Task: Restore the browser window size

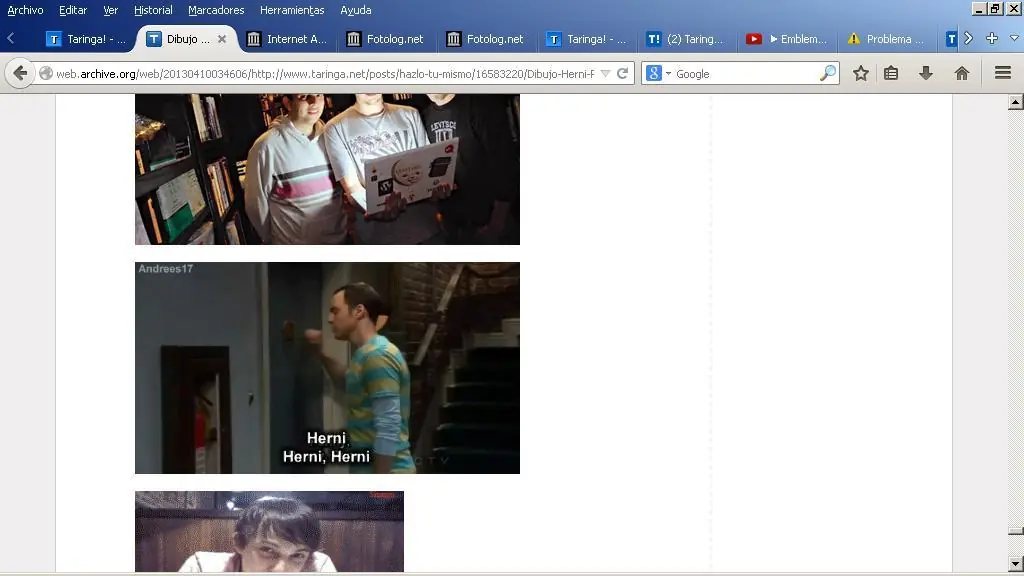Action: tap(995, 8)
